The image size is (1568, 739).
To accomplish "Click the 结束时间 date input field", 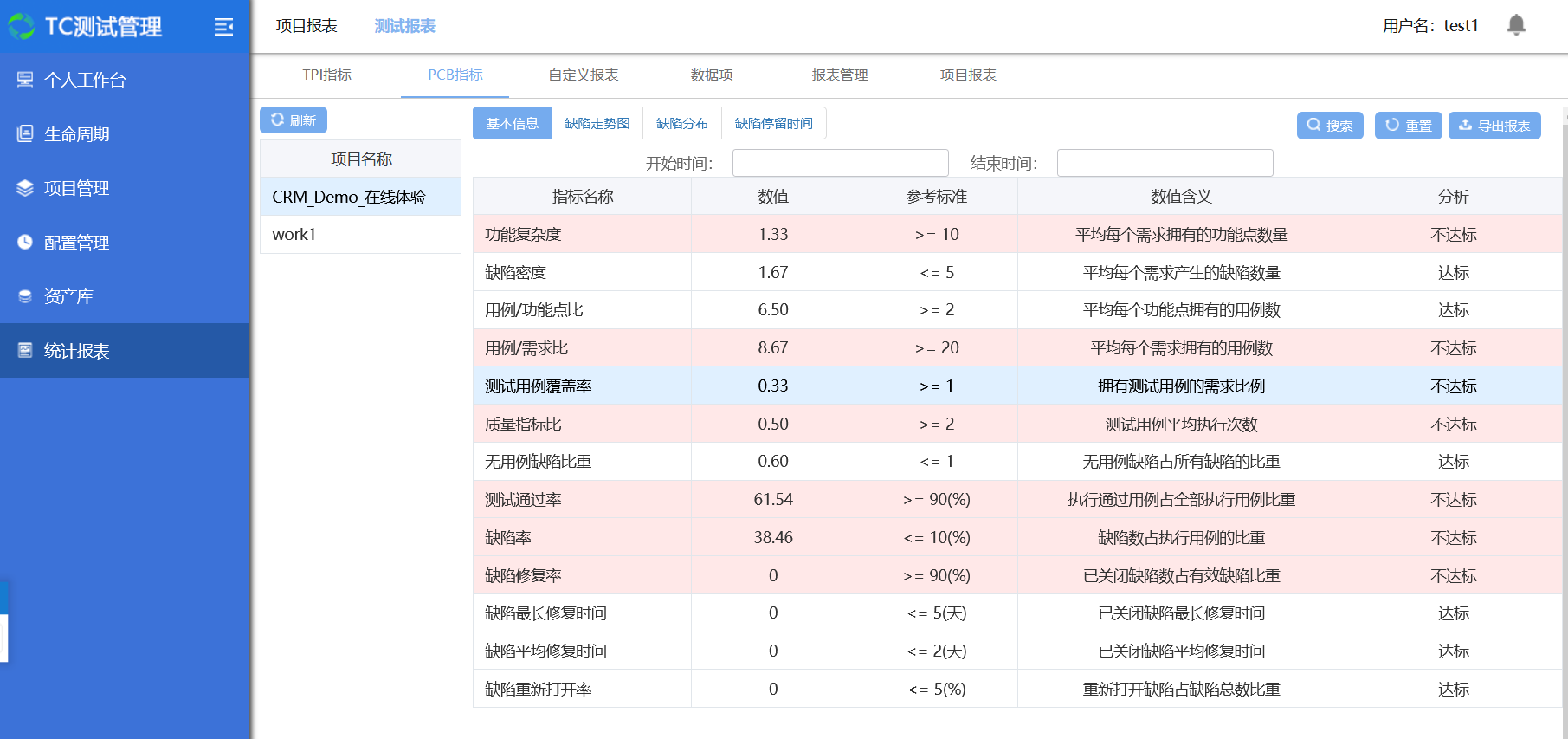I will [1165, 163].
